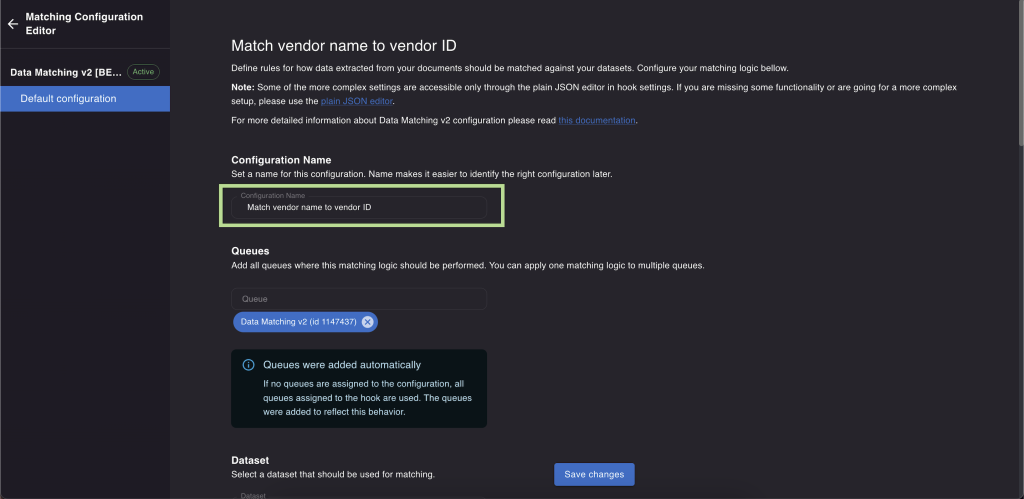This screenshot has height=499, width=1024.
Task: Click the vertical scrollbar on the right edge
Action: point(1020,72)
